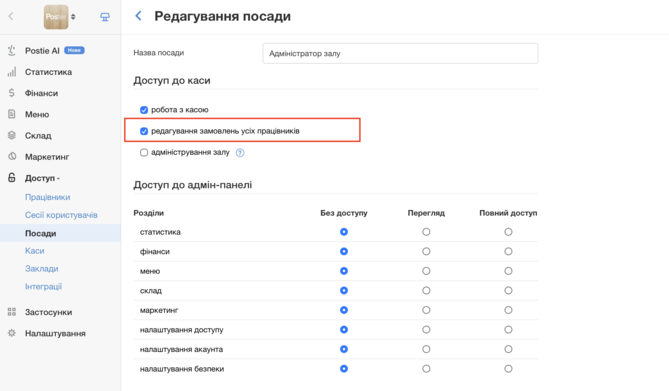669x391 pixels.
Task: Set фінанси to Перегляд
Action: click(426, 251)
